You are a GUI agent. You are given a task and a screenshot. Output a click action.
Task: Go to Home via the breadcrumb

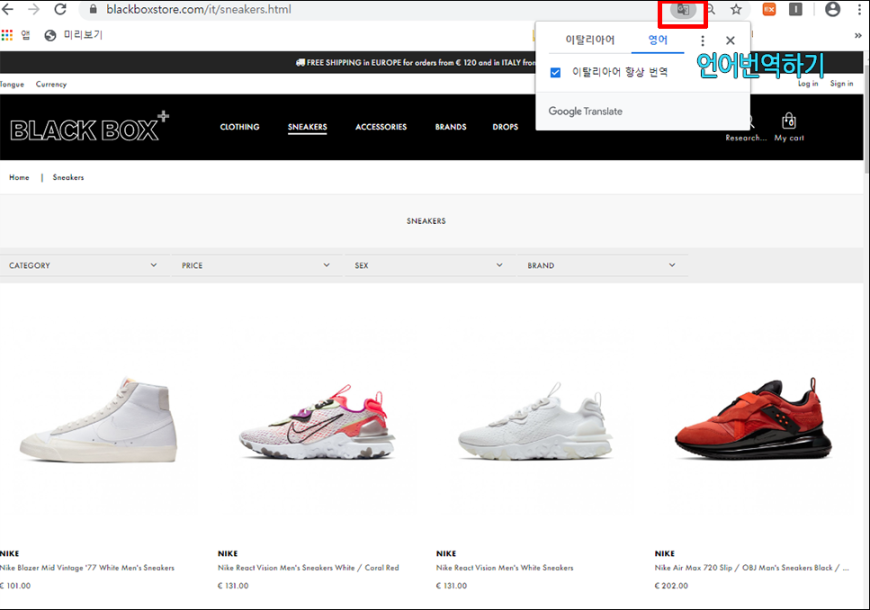[19, 178]
